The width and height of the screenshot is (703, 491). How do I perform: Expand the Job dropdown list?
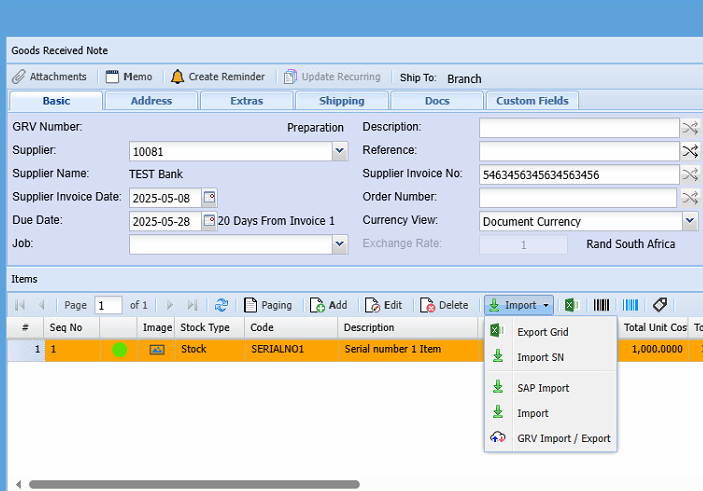point(339,243)
